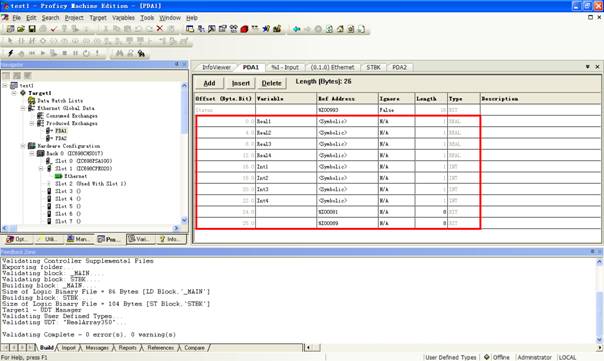Select Consumed Exchanges in the tree
604x361 pixels.
coord(72,116)
